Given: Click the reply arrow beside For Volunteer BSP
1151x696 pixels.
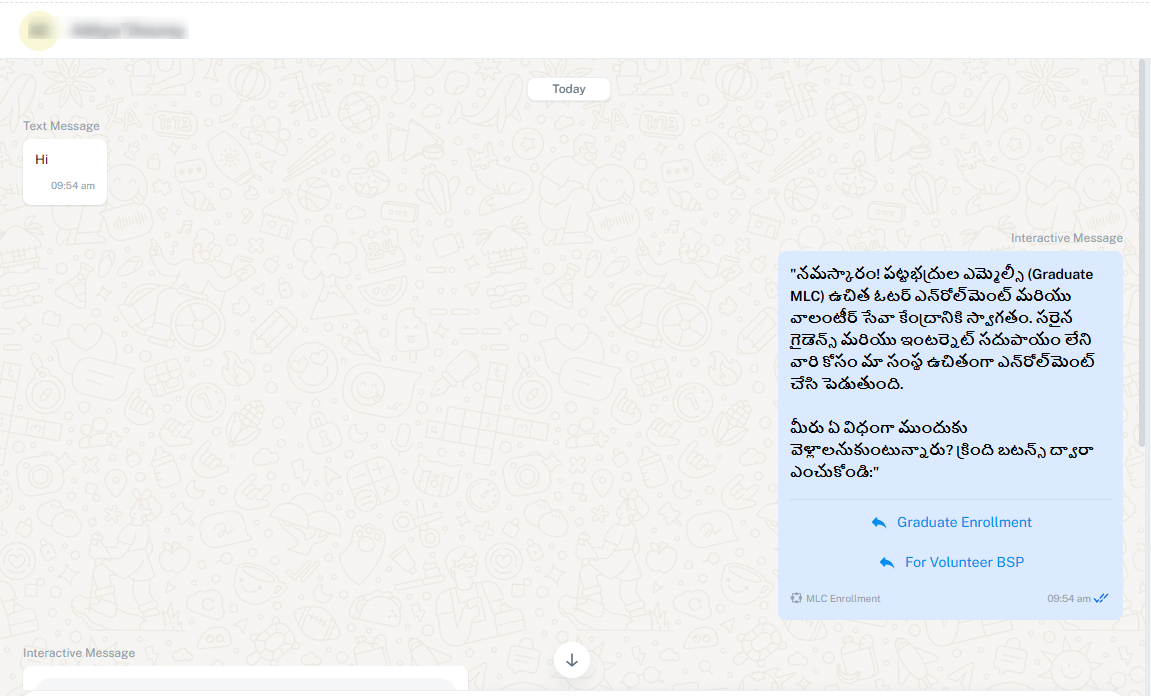Looking at the screenshot, I should (887, 562).
